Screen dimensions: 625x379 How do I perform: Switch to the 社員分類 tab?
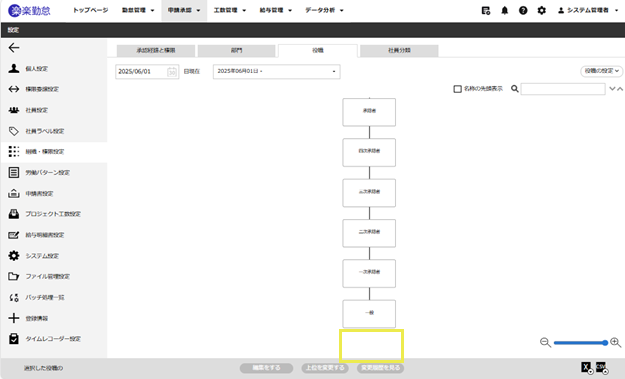[x=399, y=51]
